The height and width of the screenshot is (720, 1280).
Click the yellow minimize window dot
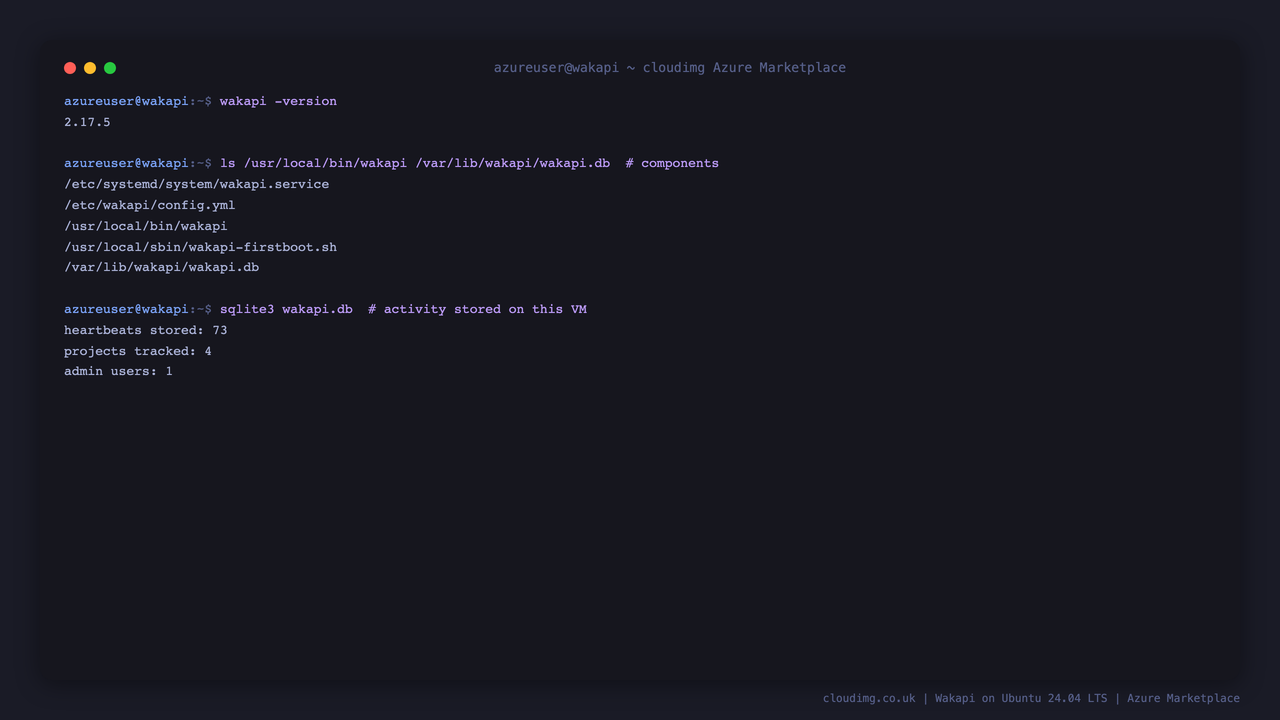(x=90, y=68)
